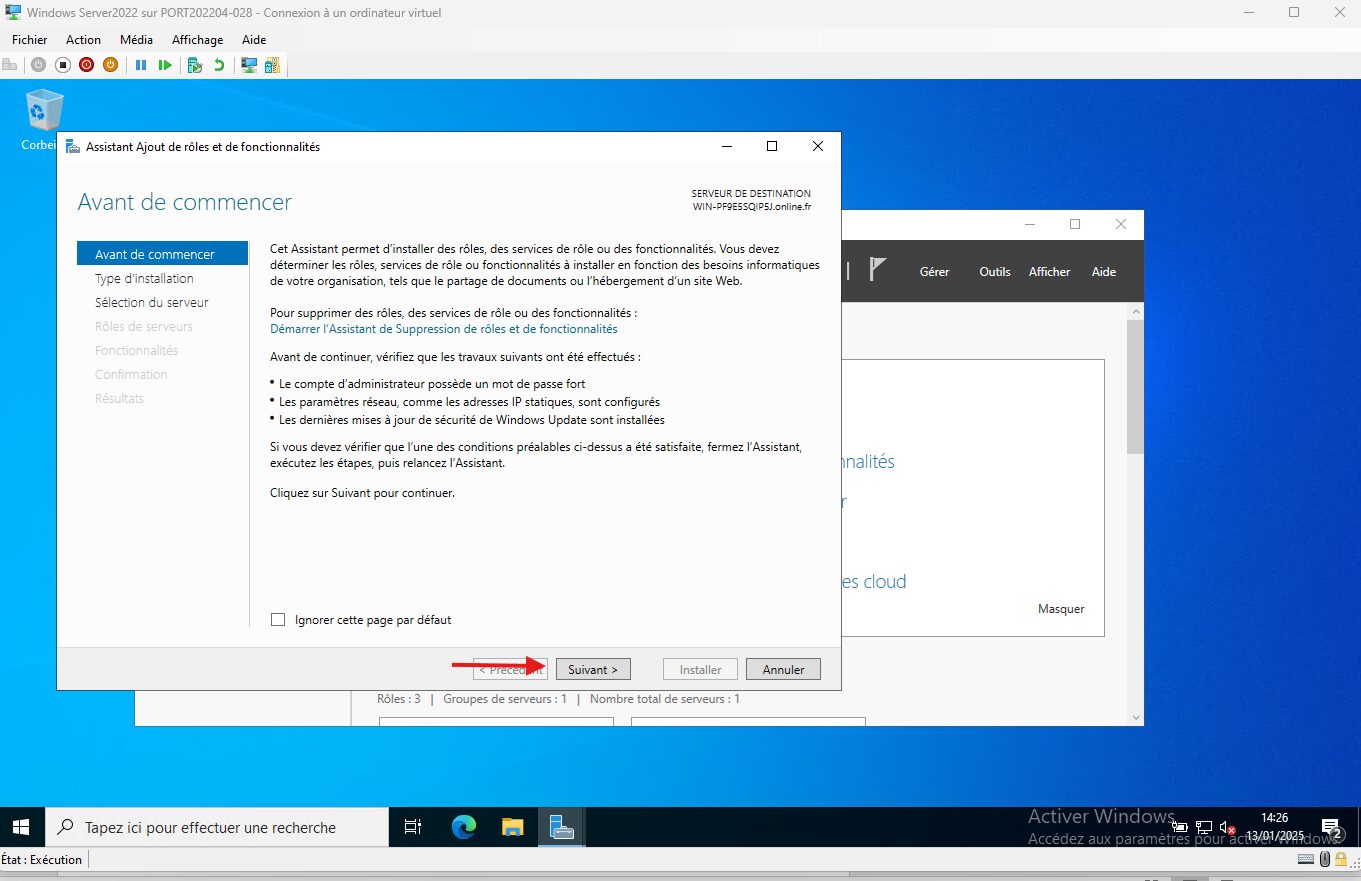Screen dimensions: 1361x881
Task: Open the Affichage menu
Action: click(x=198, y=40)
